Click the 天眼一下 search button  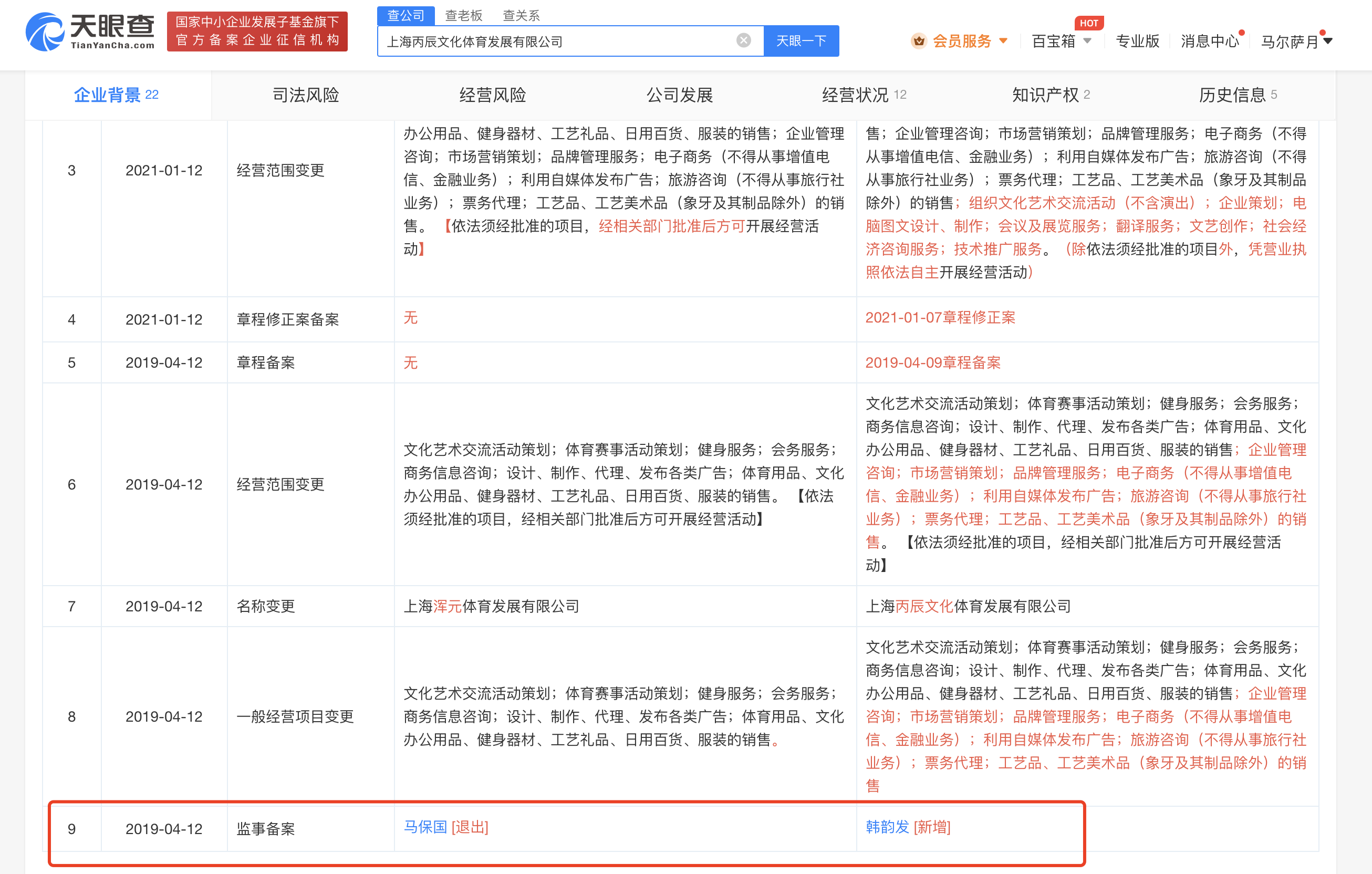pyautogui.click(x=801, y=41)
